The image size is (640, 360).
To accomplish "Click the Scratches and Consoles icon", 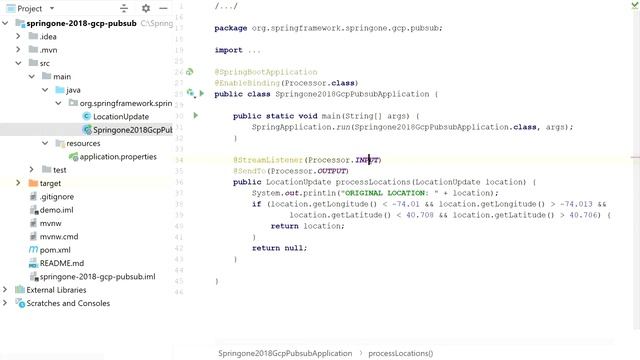I will [20, 303].
